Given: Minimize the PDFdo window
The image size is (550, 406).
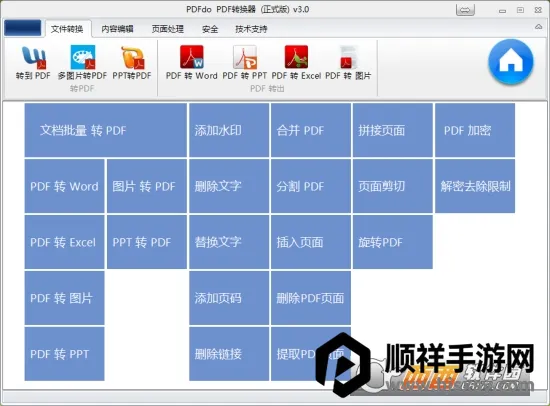Looking at the screenshot, I should (502, 11).
